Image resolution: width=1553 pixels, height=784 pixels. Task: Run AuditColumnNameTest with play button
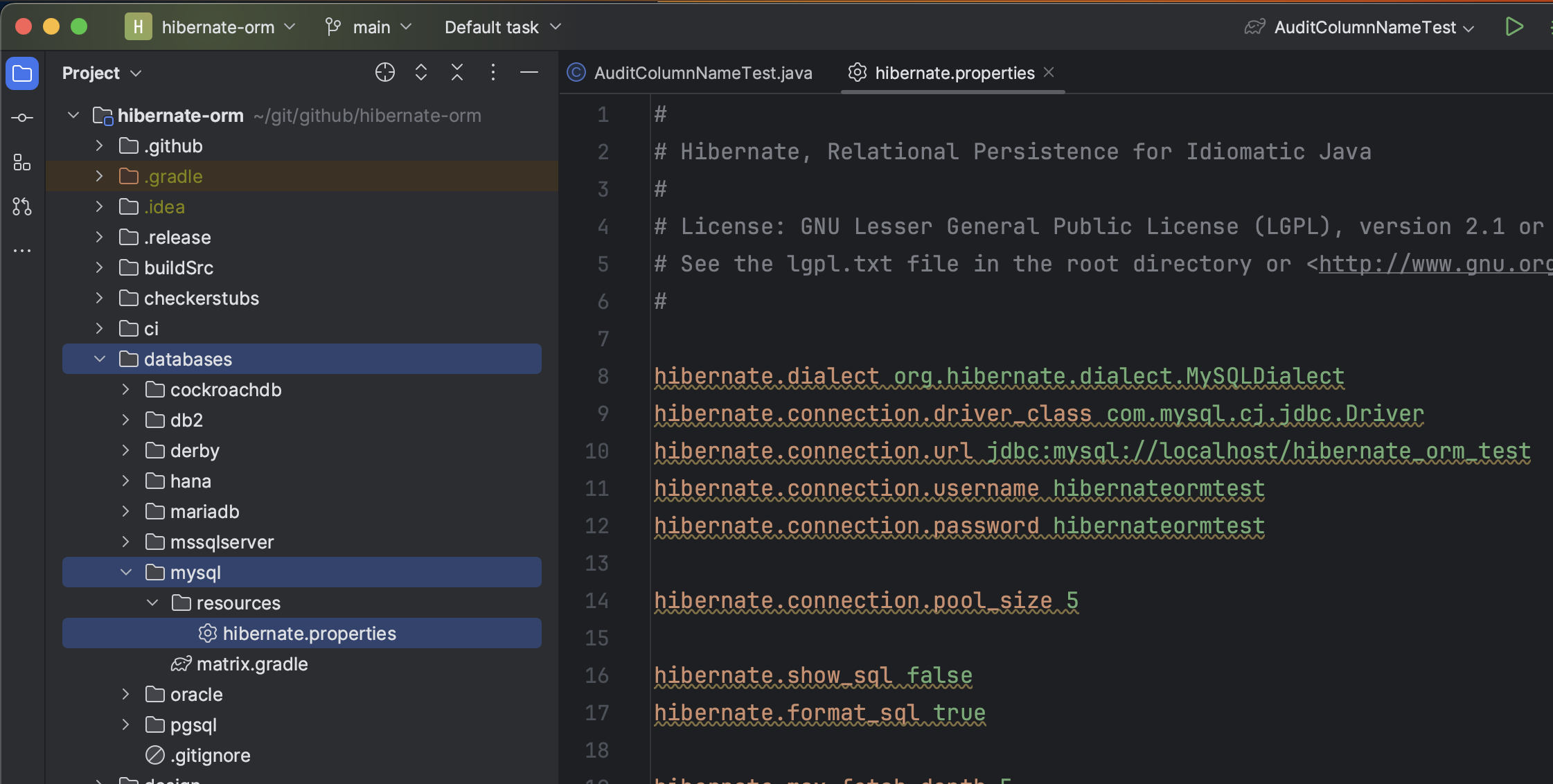coord(1514,27)
